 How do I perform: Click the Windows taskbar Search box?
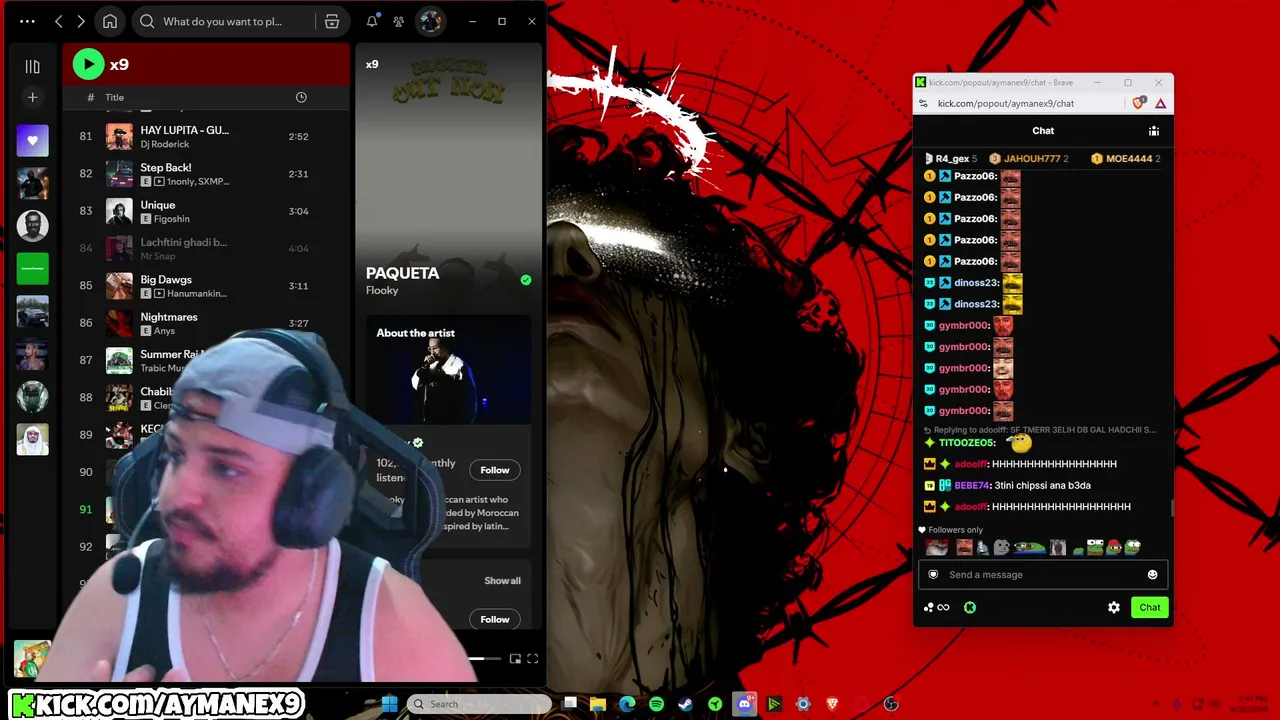(480, 704)
